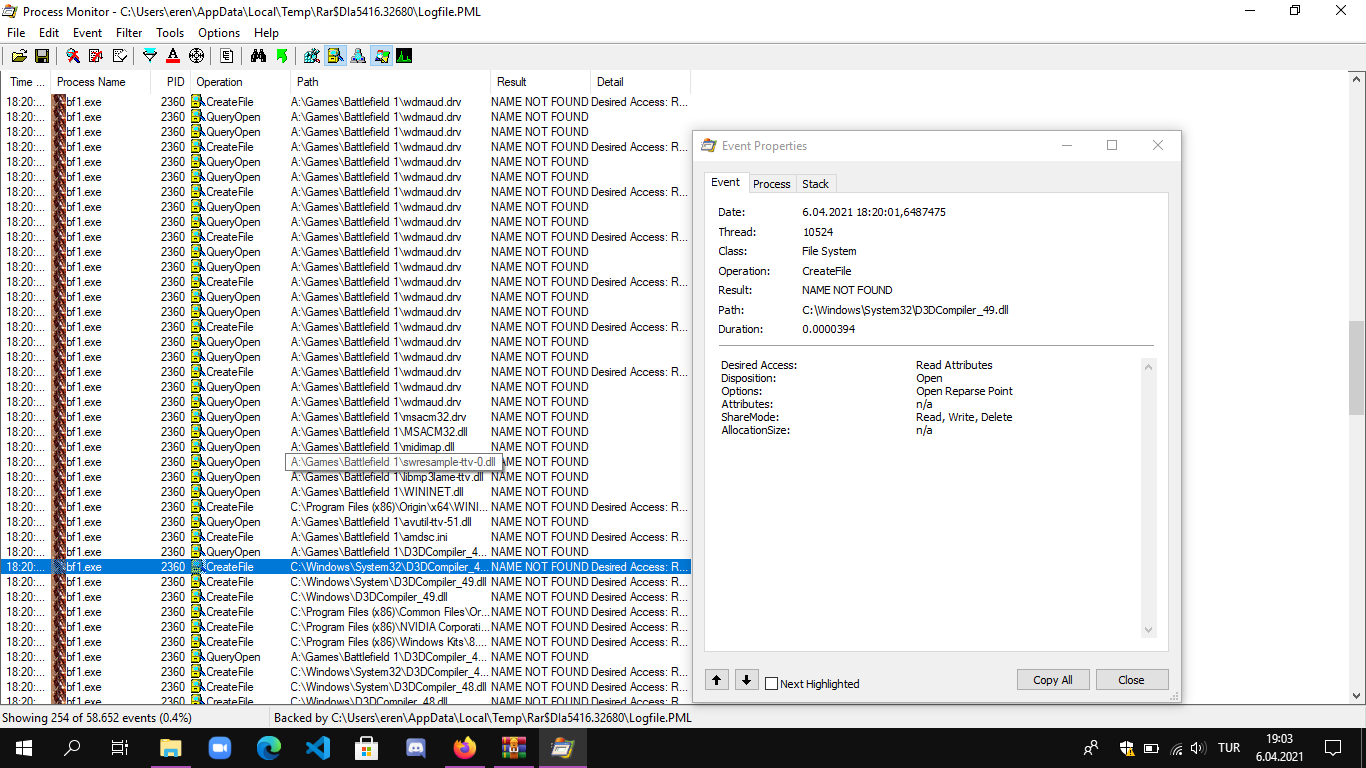
Task: Enable the Next Highlighted checkbox
Action: 771,684
